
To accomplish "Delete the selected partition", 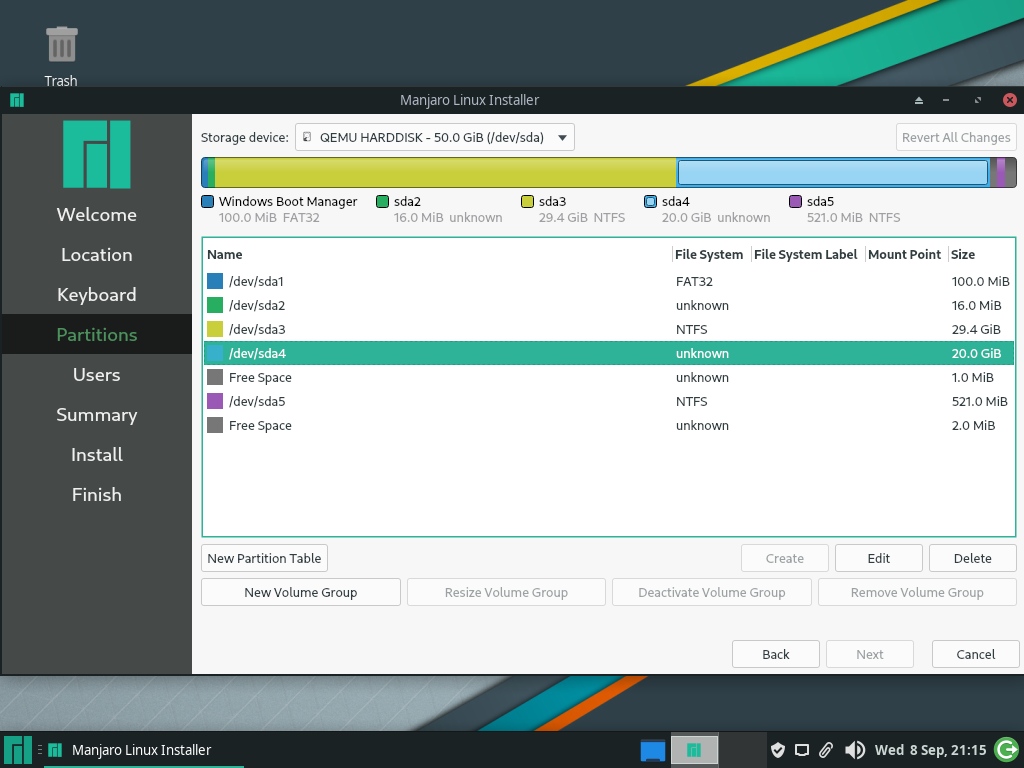I will pyautogui.click(x=972, y=558).
